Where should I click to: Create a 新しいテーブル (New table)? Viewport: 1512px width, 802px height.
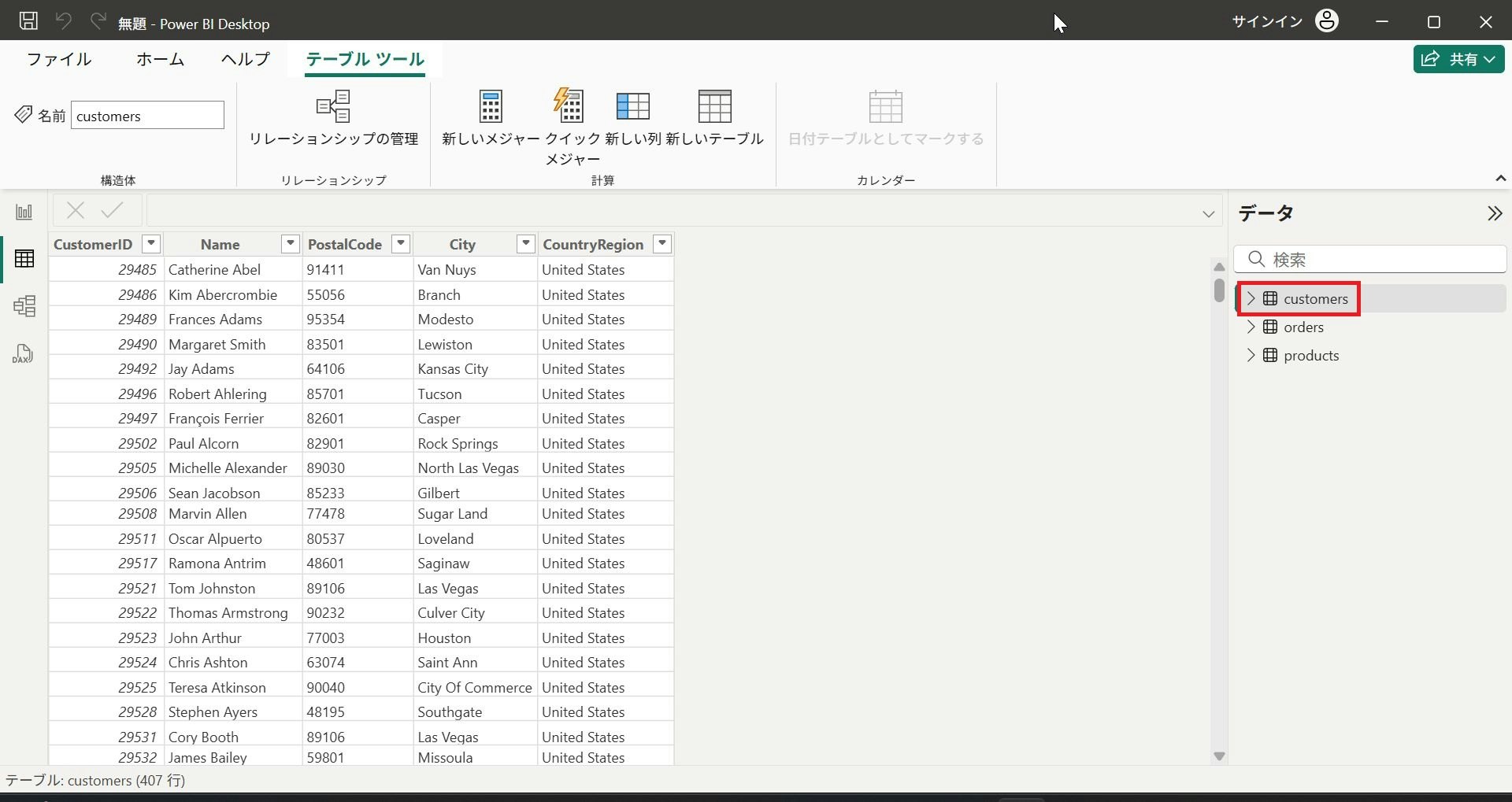[x=715, y=118]
